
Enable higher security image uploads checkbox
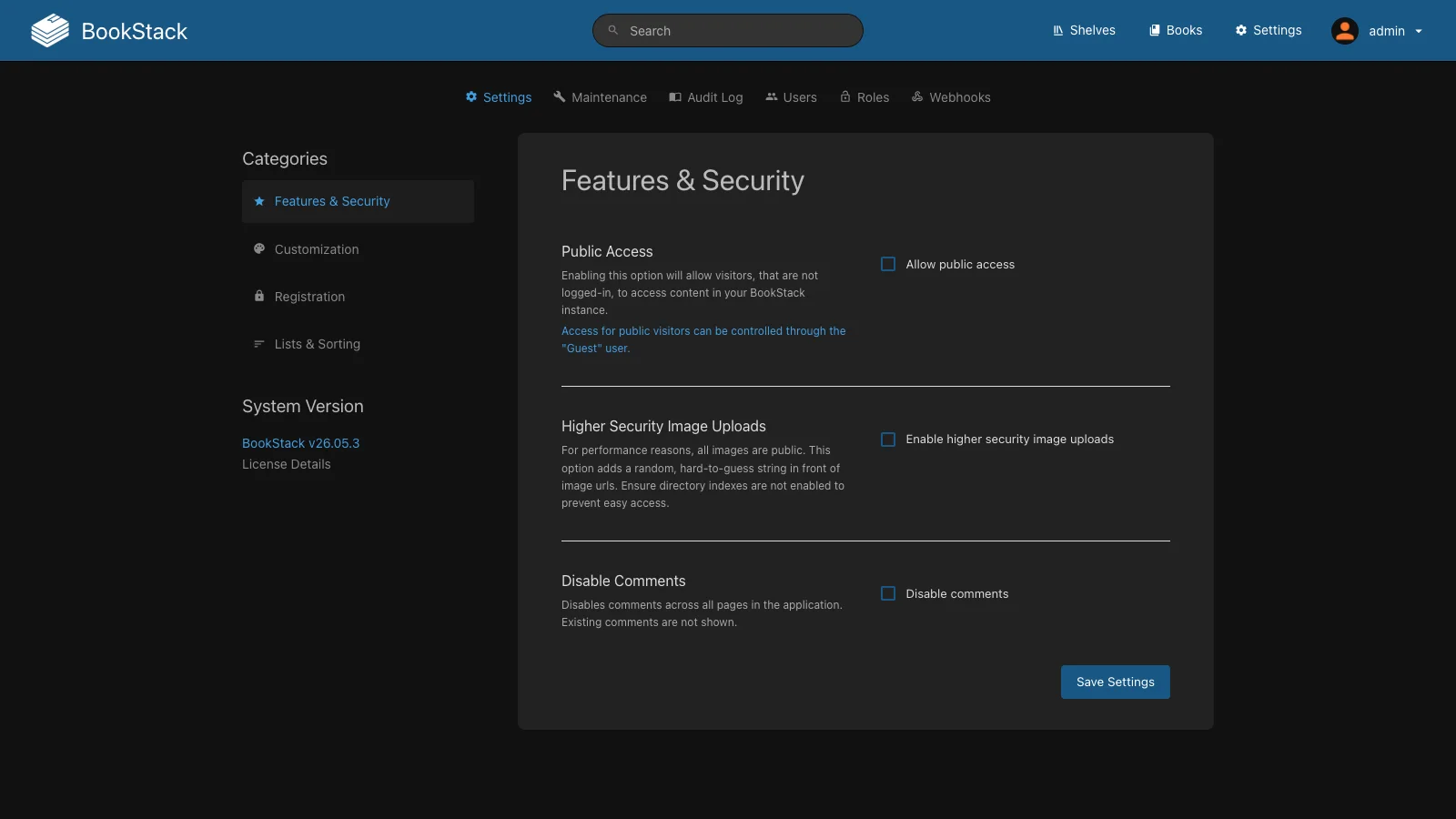888,439
